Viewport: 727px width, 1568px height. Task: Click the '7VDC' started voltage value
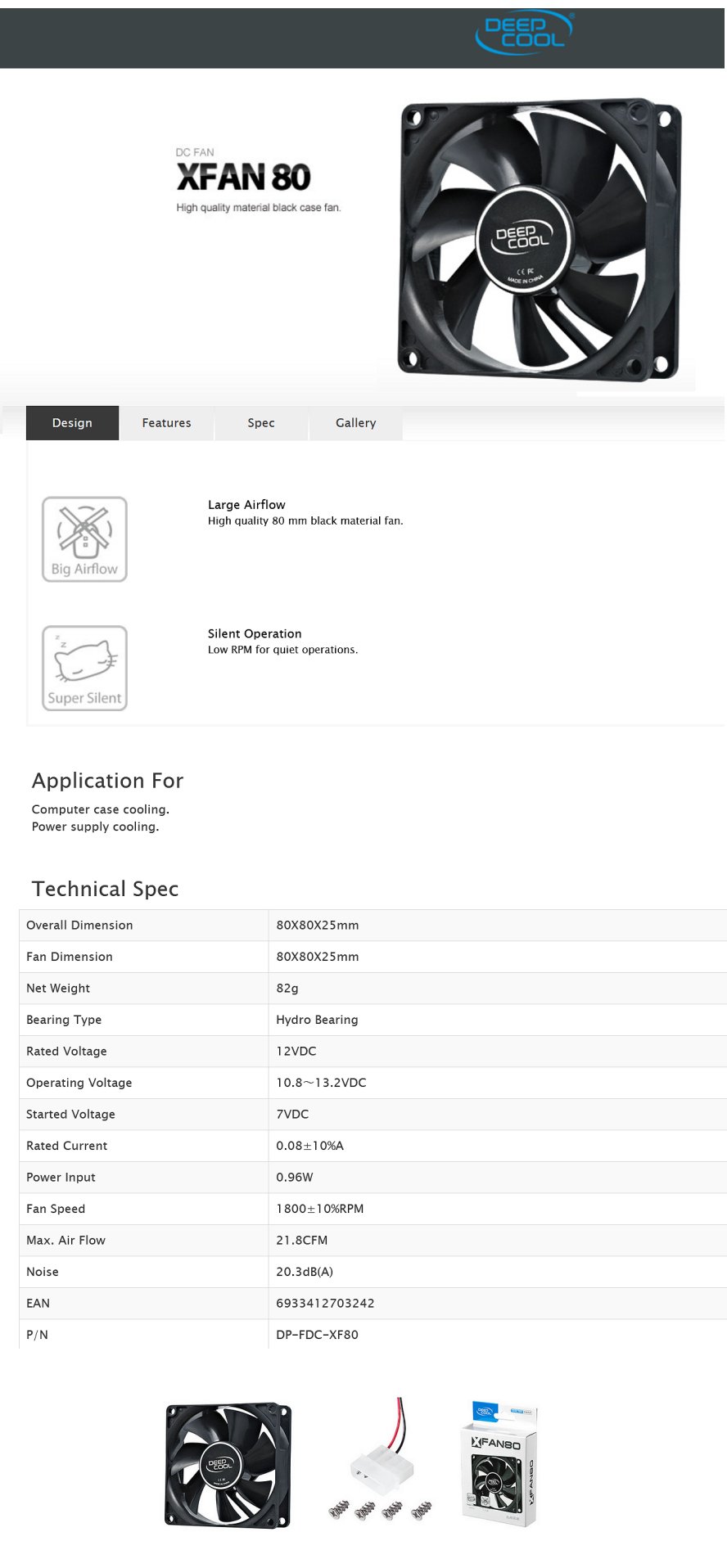[x=292, y=1114]
